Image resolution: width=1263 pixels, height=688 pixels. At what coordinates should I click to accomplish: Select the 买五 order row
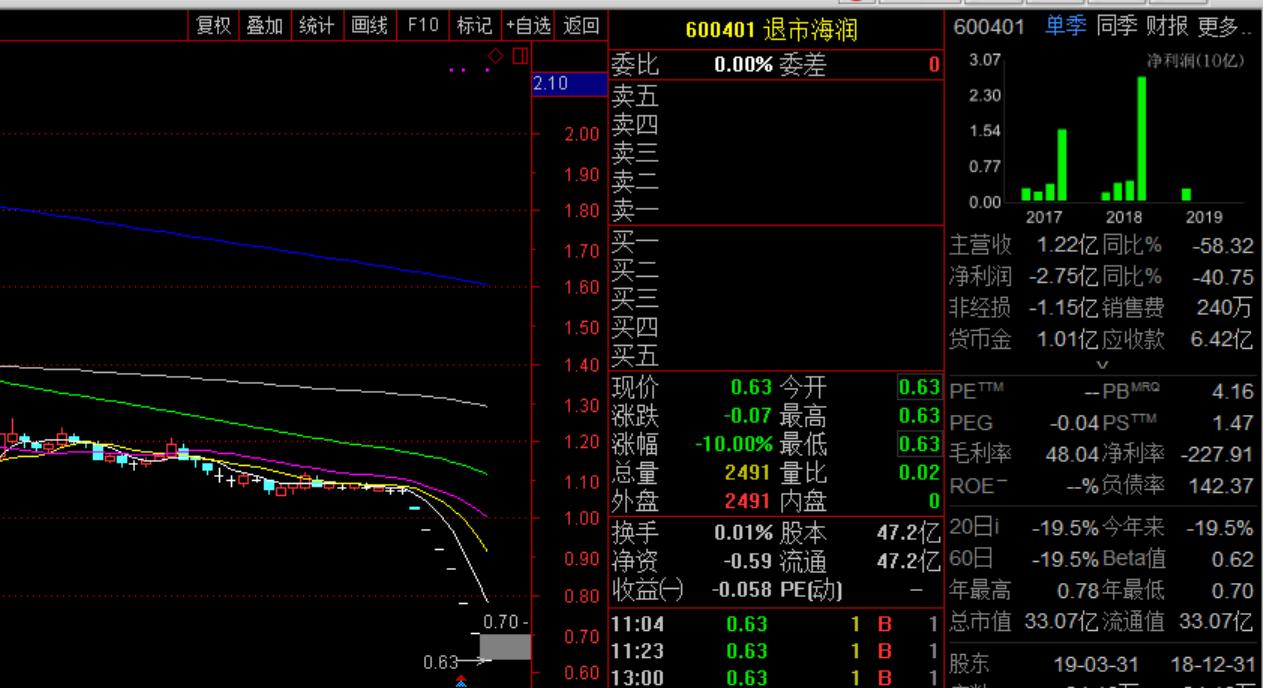click(776, 355)
